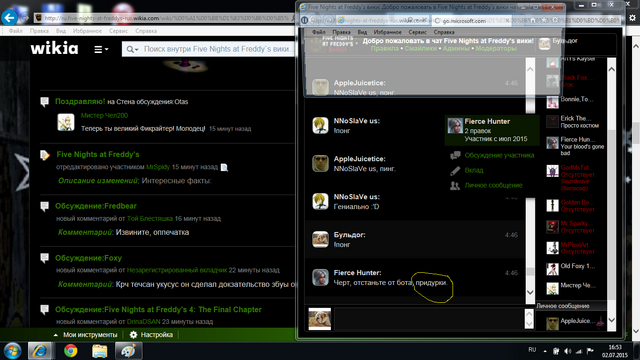This screenshot has width=640, height=360.
Task: Open the Вид menu in chat window
Action: [362, 32]
